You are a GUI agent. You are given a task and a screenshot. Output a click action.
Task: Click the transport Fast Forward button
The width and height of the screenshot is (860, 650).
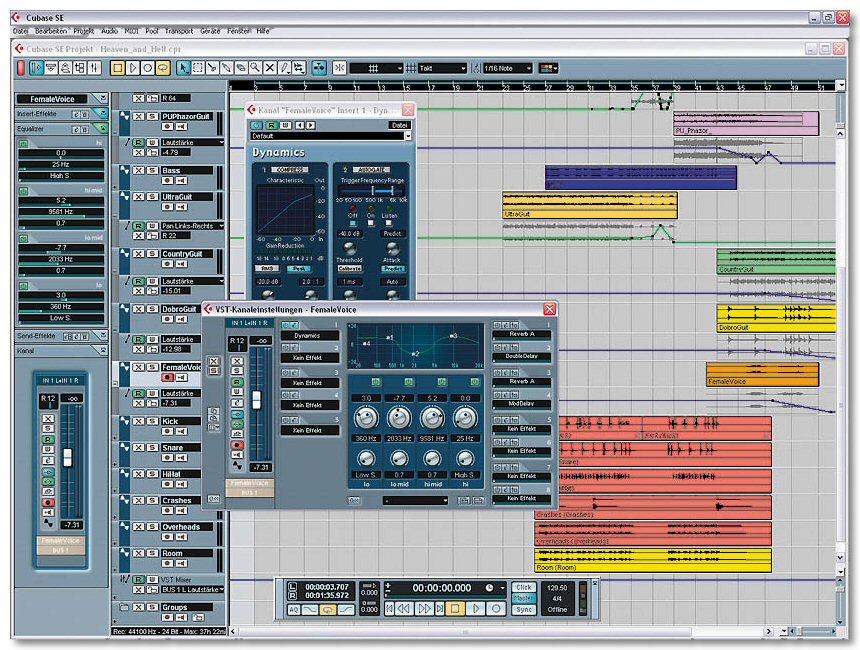[424, 608]
